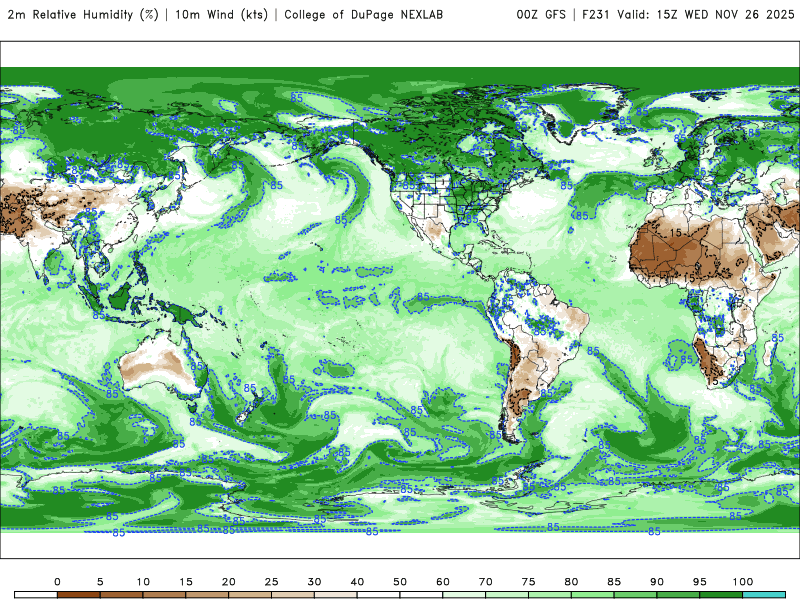Select the darkest green swatch between 95 and 100
This screenshot has height=600, width=800.
721,595
